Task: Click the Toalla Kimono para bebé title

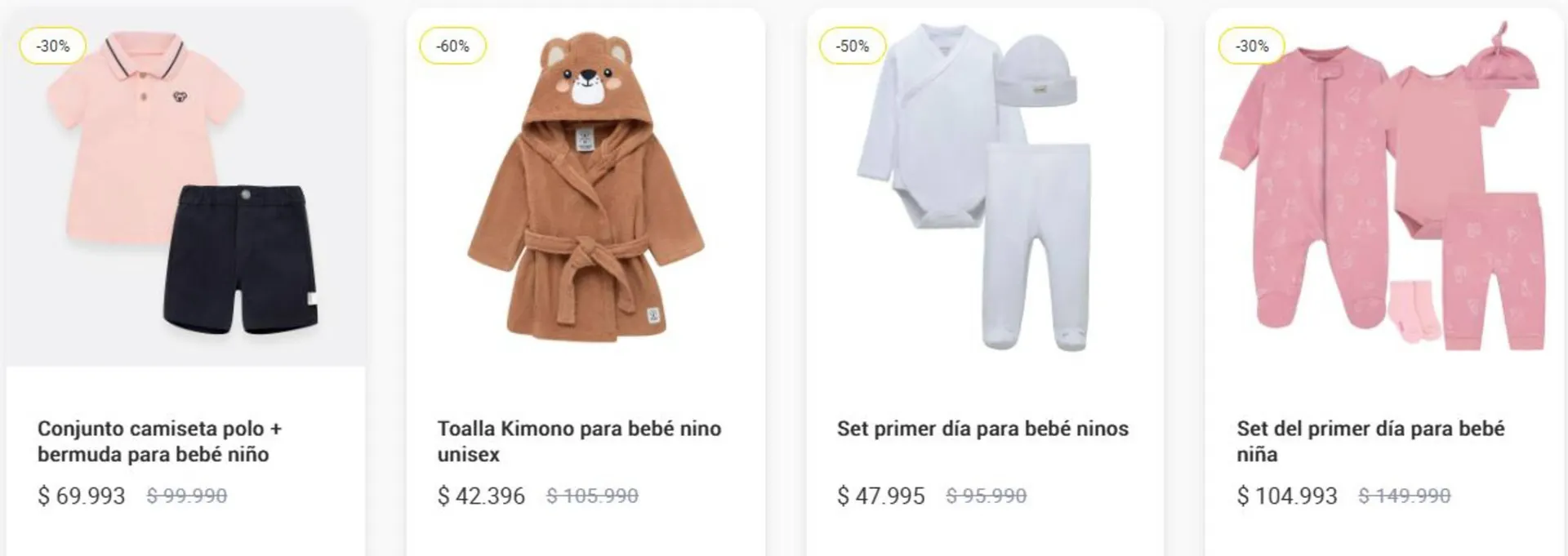Action: coord(579,441)
